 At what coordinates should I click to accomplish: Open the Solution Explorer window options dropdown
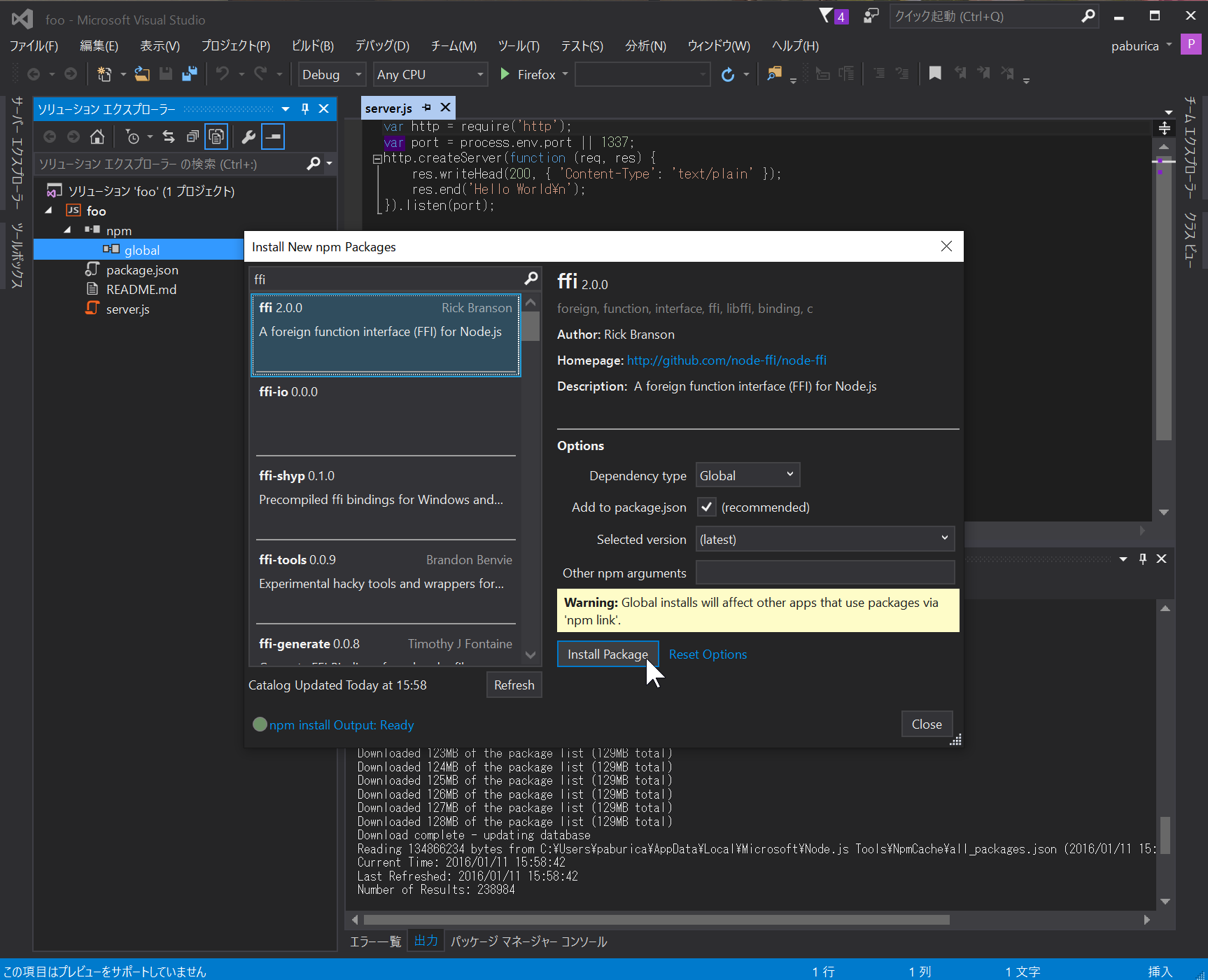tap(286, 108)
